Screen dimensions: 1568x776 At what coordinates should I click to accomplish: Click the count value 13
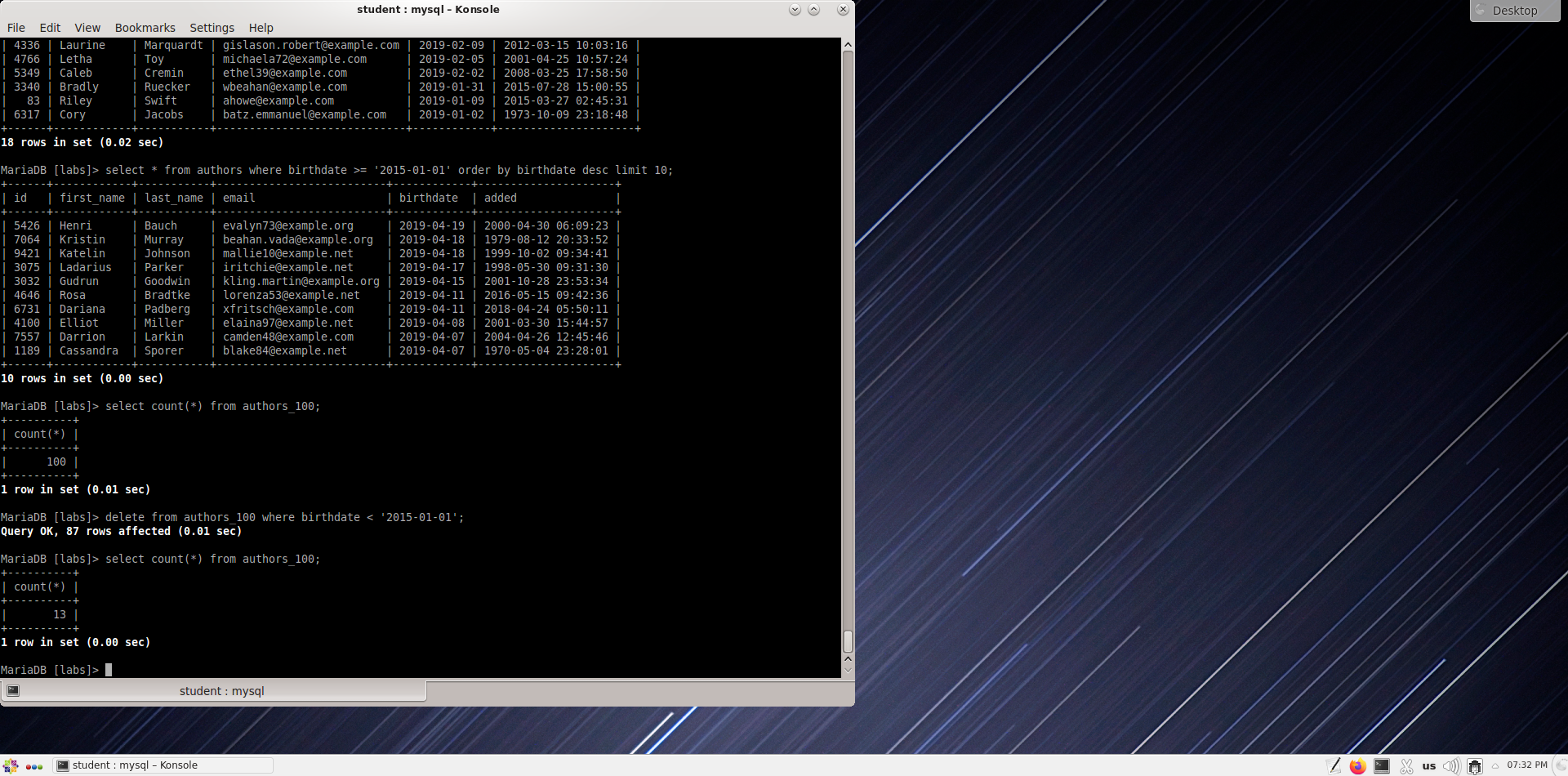(x=60, y=614)
